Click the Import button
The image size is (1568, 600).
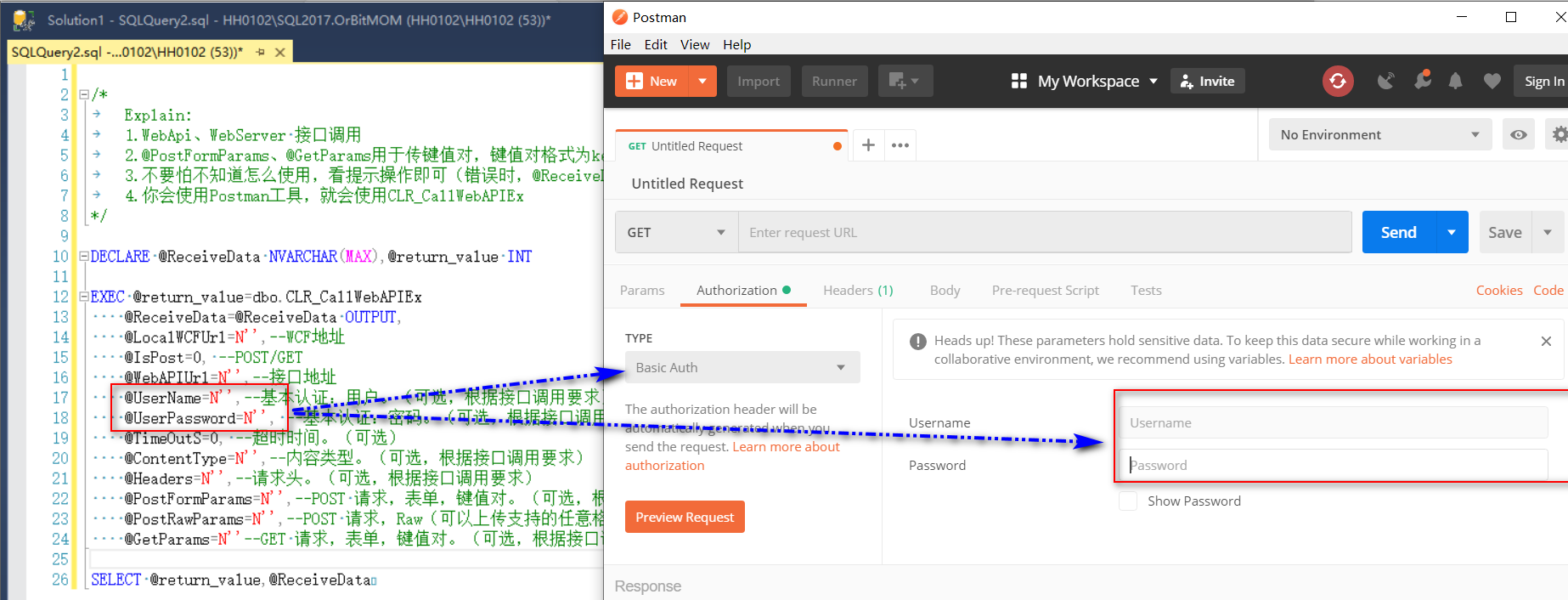[759, 81]
